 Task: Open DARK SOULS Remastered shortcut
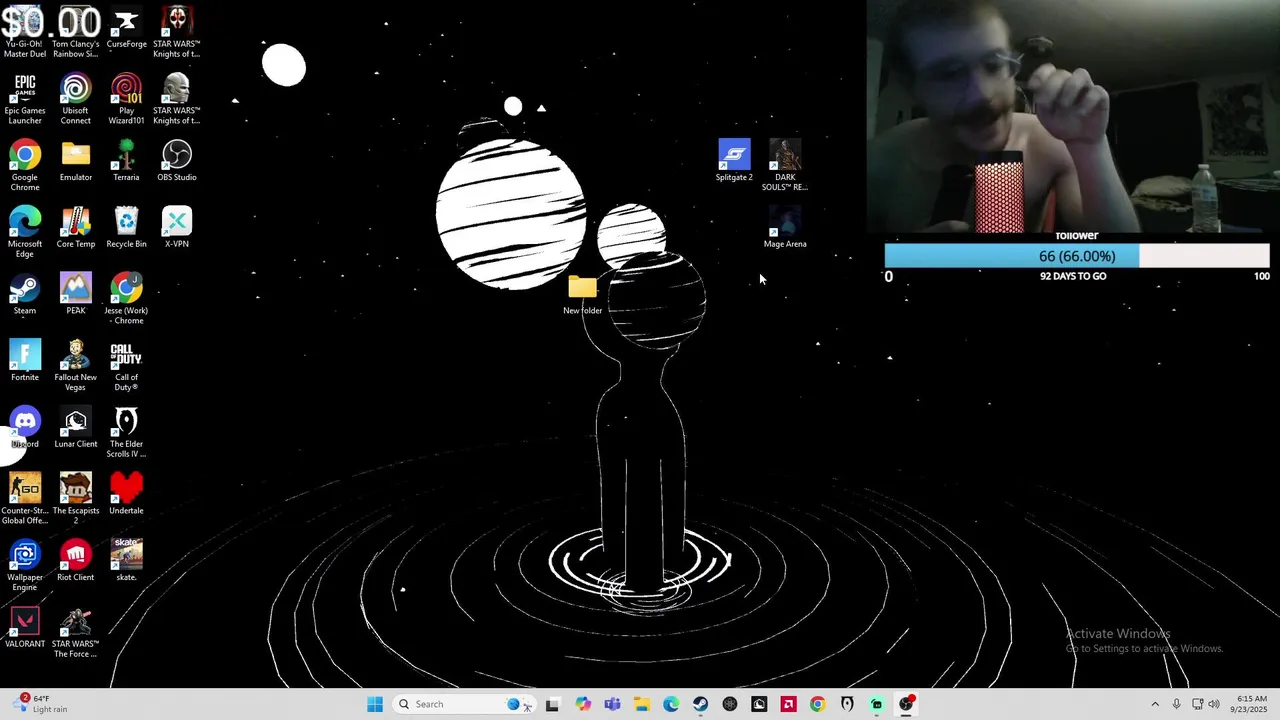[x=785, y=165]
